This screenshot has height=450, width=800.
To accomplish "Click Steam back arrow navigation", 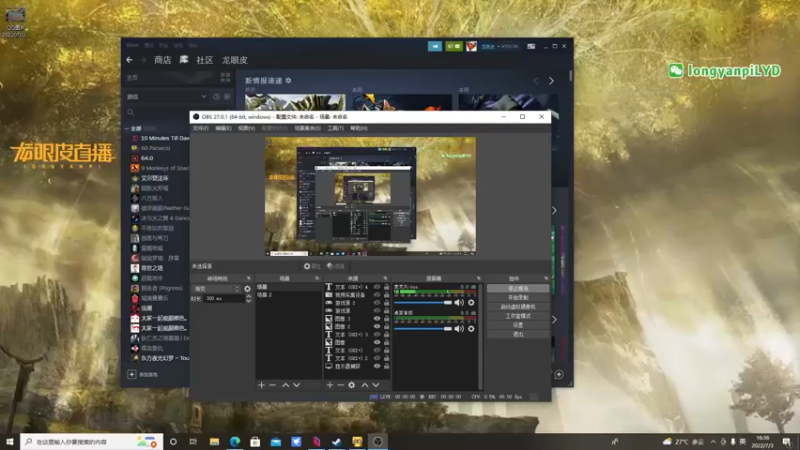I will [x=130, y=60].
